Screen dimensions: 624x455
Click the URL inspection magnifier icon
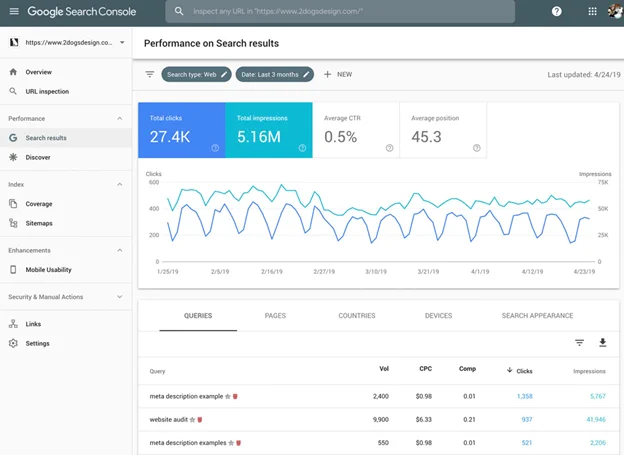click(13, 91)
